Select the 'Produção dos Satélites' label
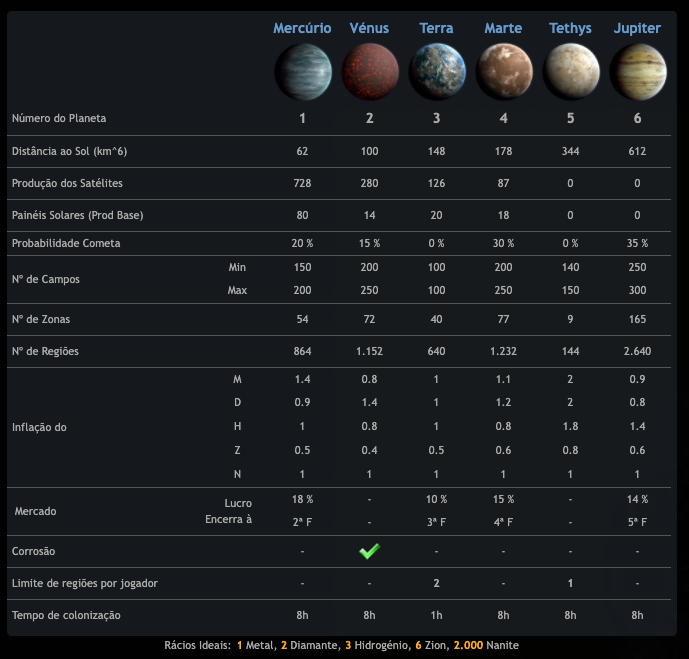Image resolution: width=689 pixels, height=659 pixels. pyautogui.click(x=67, y=183)
